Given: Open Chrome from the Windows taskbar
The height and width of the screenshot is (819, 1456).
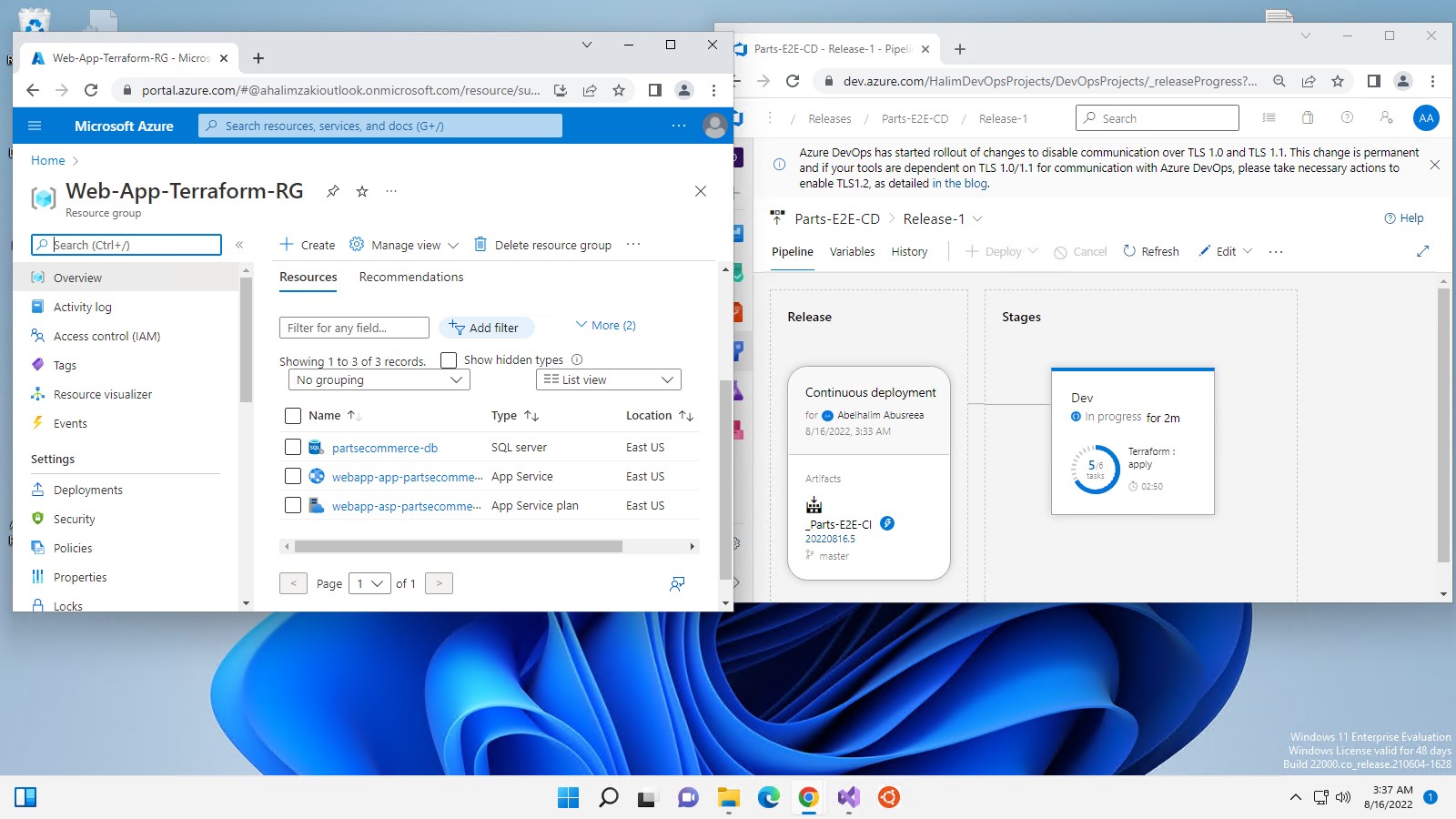Looking at the screenshot, I should pos(808,797).
